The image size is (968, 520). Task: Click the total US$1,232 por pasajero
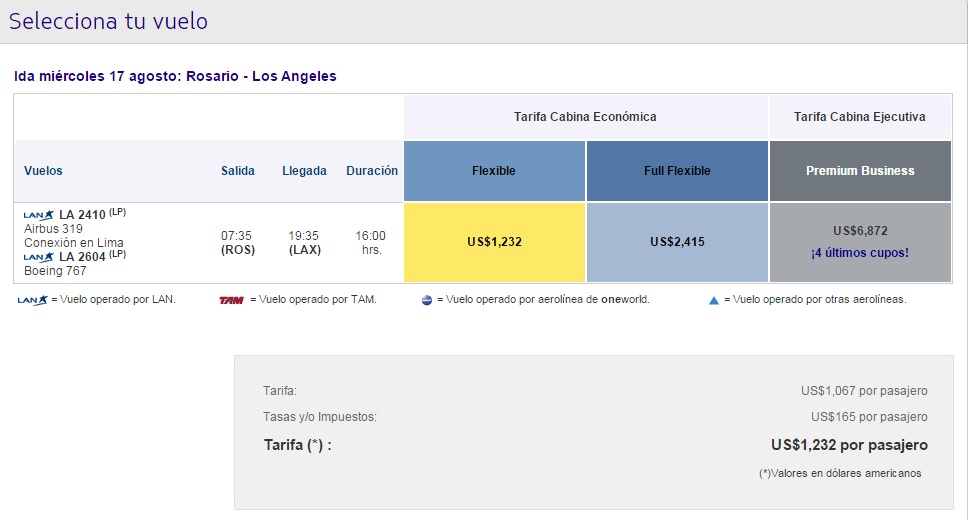849,445
